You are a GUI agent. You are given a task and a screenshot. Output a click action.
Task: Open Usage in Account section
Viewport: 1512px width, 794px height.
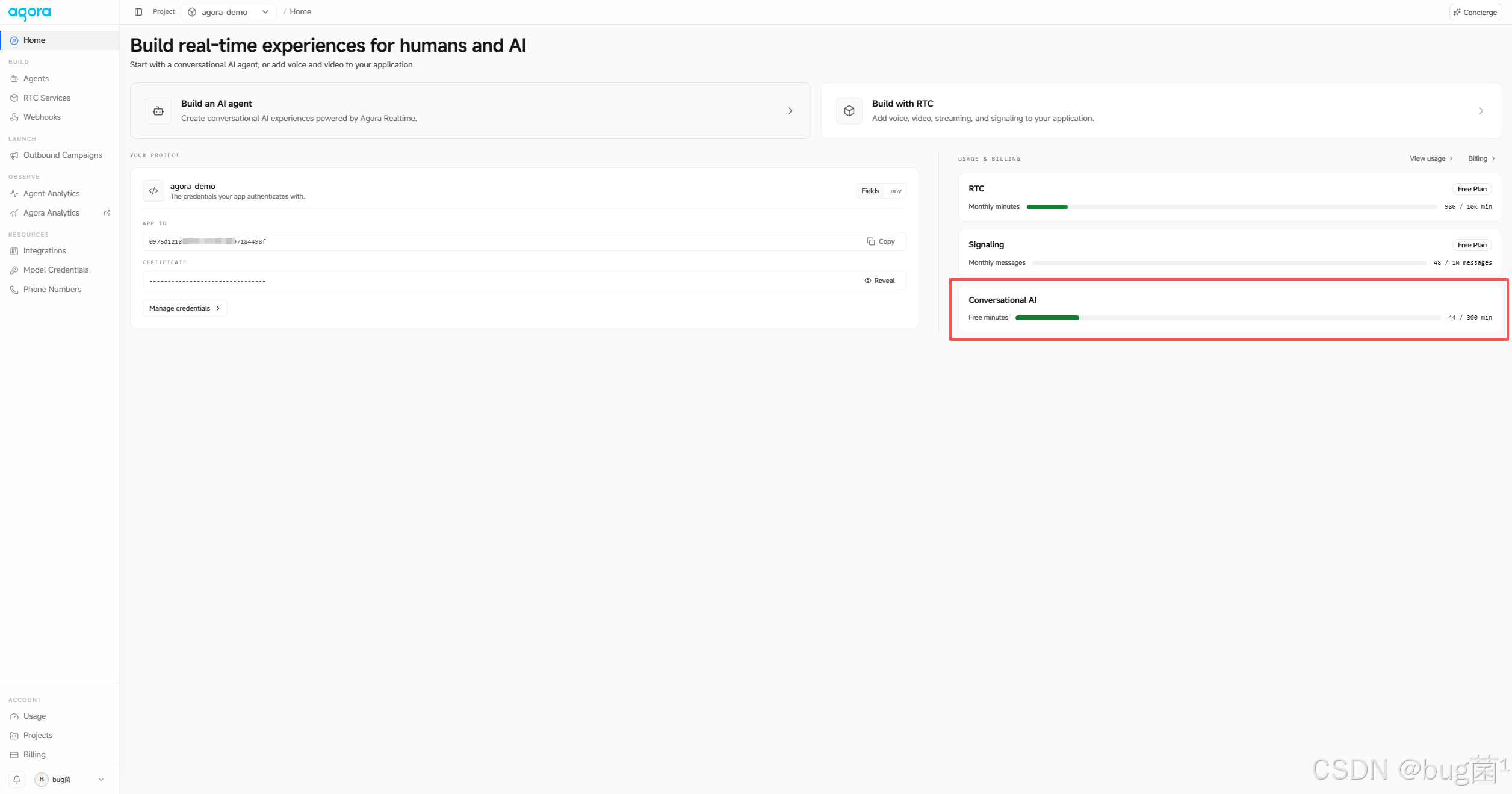click(x=60, y=716)
